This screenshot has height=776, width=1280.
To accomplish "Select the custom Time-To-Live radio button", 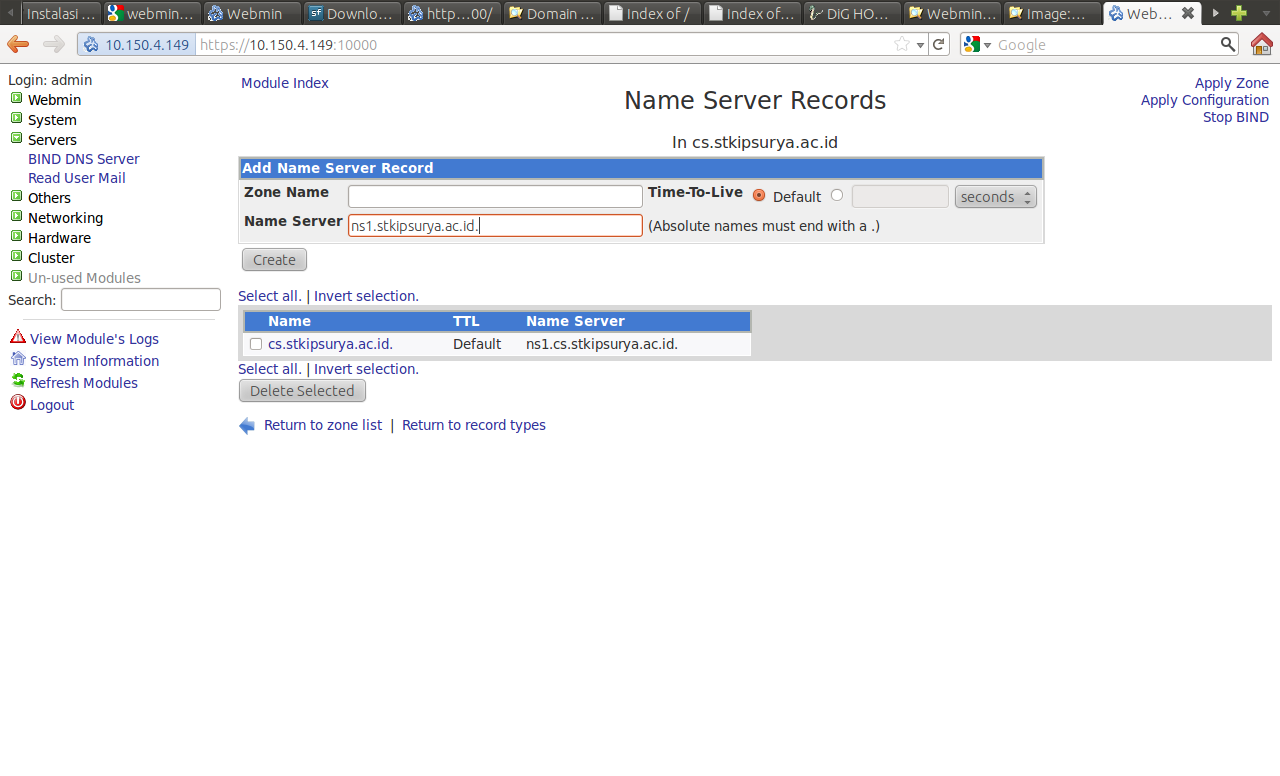I will click(x=837, y=196).
